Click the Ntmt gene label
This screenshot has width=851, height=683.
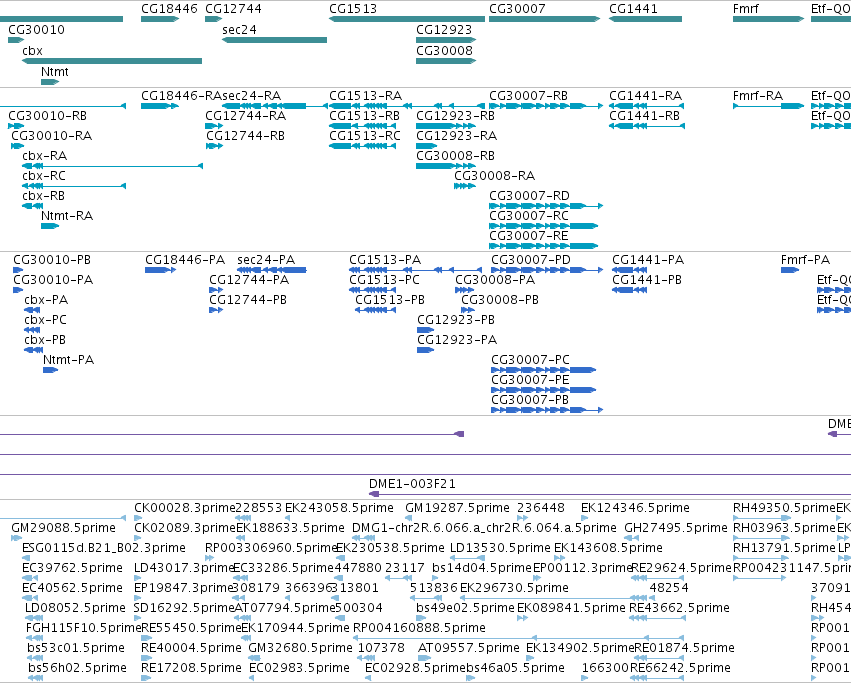54,72
